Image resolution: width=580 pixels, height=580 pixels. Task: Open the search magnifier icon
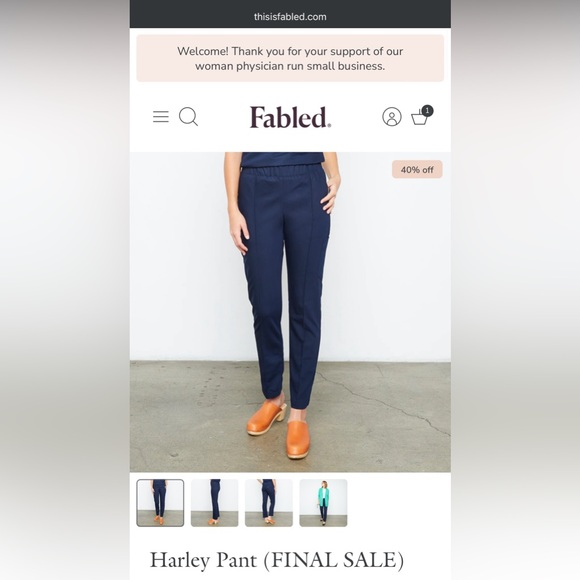coord(188,117)
